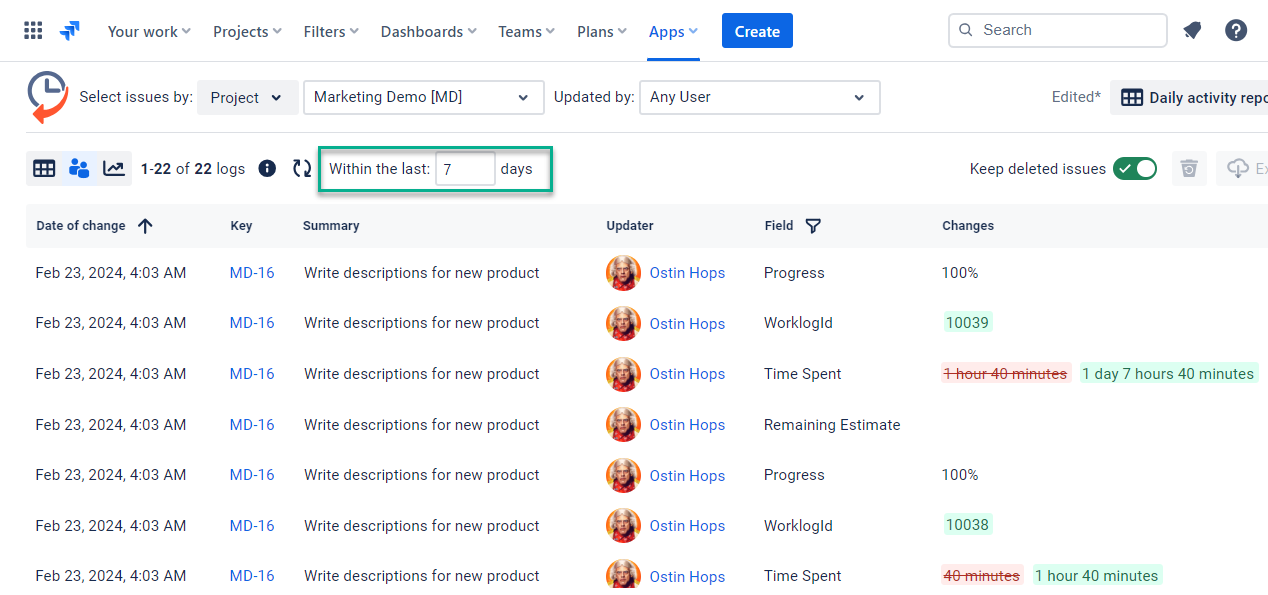Viewport: 1268px width, 595px height.
Task: Click the blue Create button
Action: (x=757, y=31)
